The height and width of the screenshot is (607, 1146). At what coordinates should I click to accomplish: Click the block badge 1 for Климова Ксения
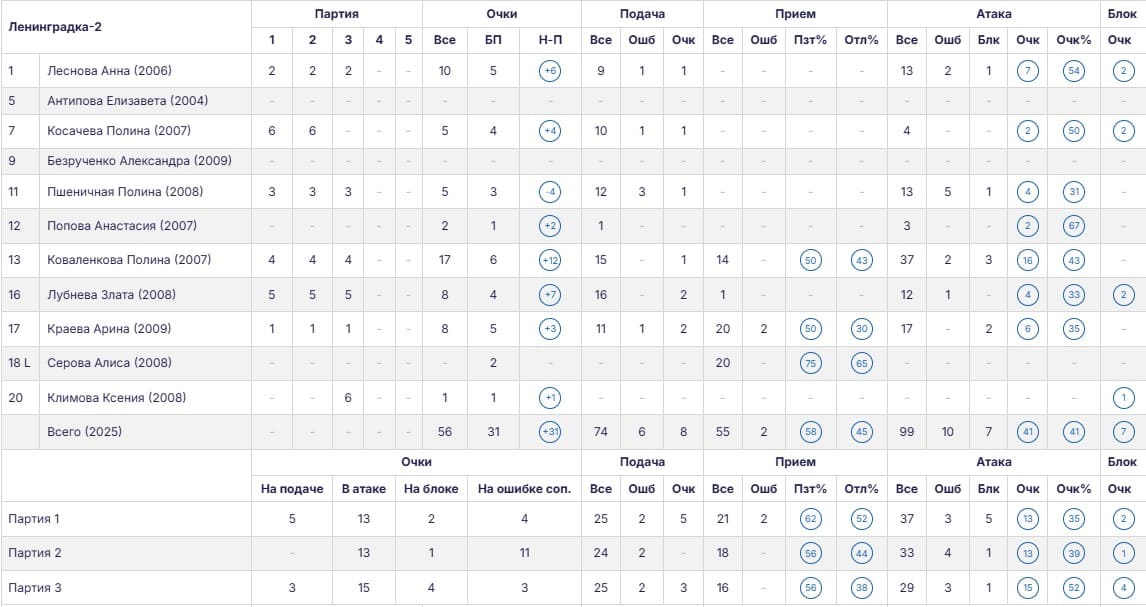[x=1123, y=398]
